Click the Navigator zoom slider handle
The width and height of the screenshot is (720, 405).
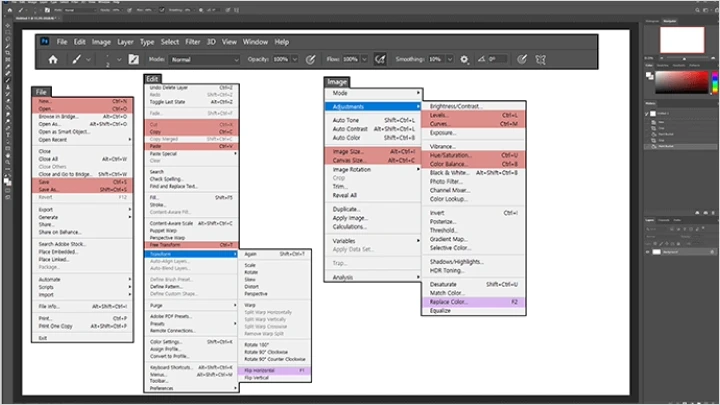[684, 58]
